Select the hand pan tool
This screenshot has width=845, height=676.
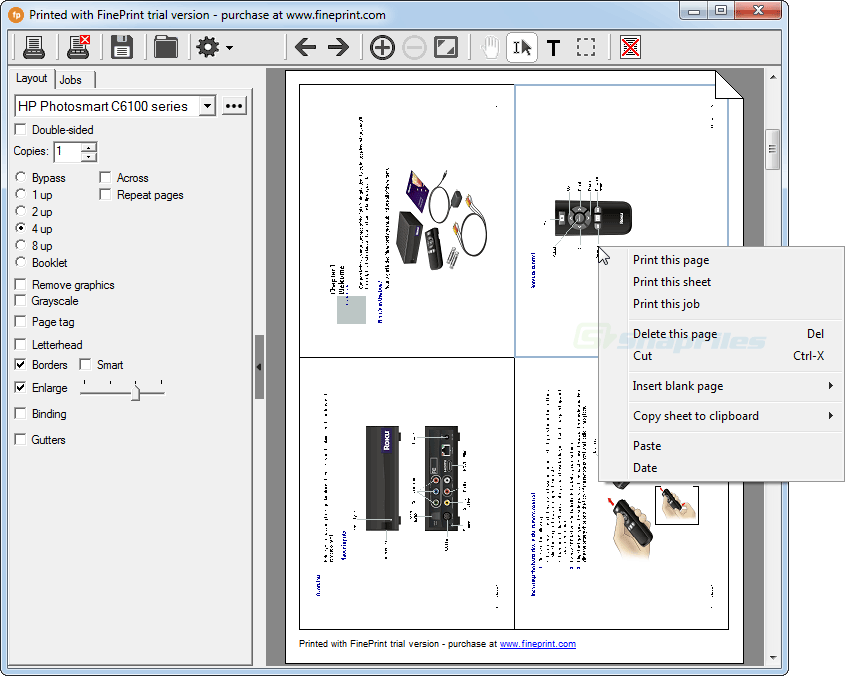[490, 47]
